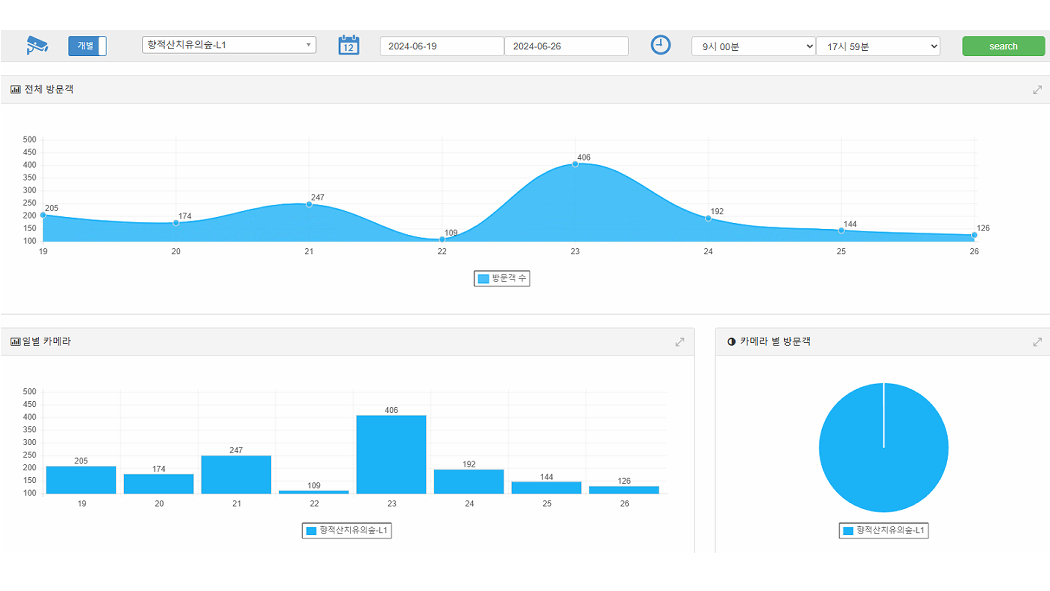This screenshot has width=1050, height=591.
Task: Click the 406 peak point on line chart
Action: point(575,163)
